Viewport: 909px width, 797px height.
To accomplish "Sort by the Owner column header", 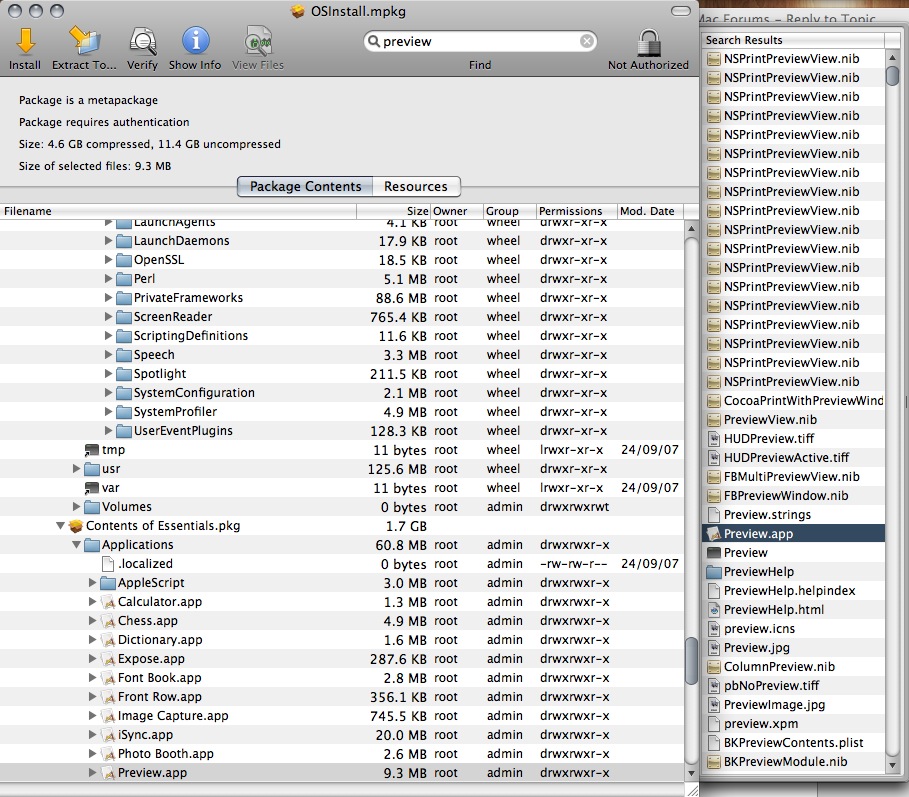I will 456,211.
